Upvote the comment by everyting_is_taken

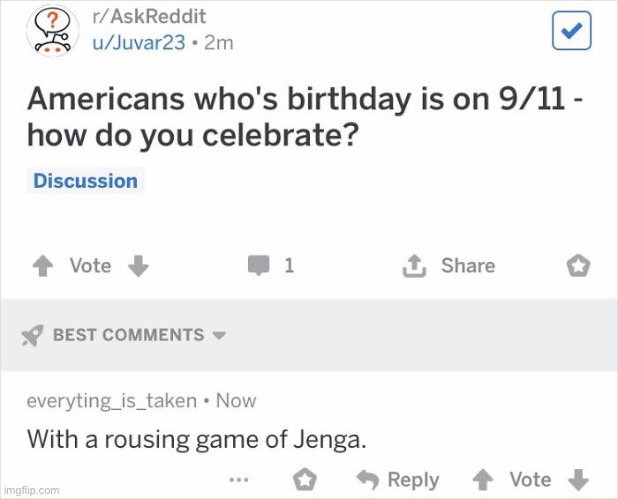click(483, 480)
